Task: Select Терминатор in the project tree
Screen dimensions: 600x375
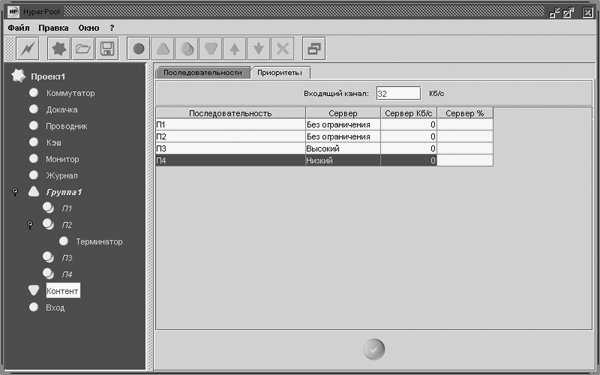Action: [x=99, y=241]
